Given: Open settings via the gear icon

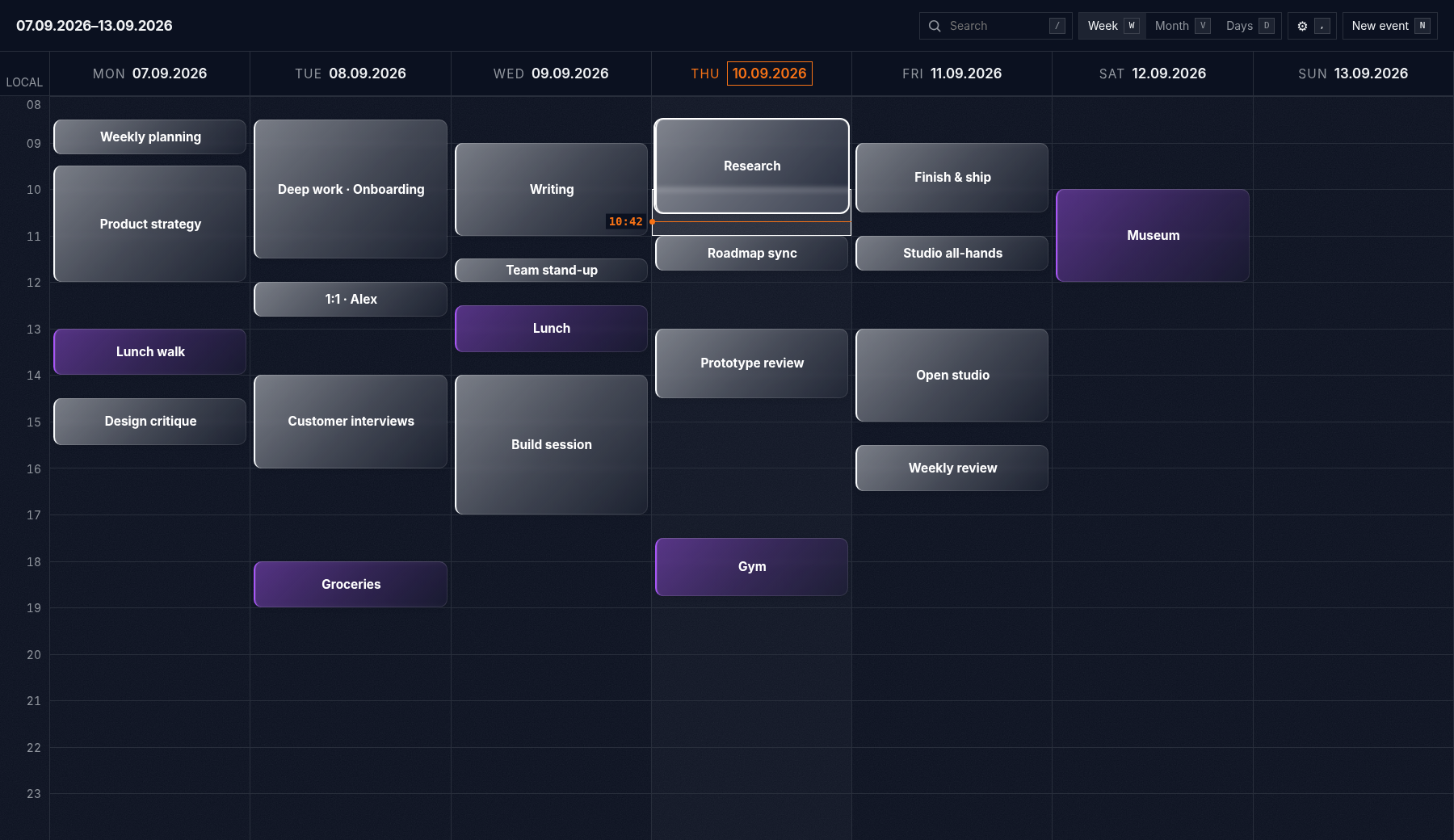Looking at the screenshot, I should (x=1311, y=26).
